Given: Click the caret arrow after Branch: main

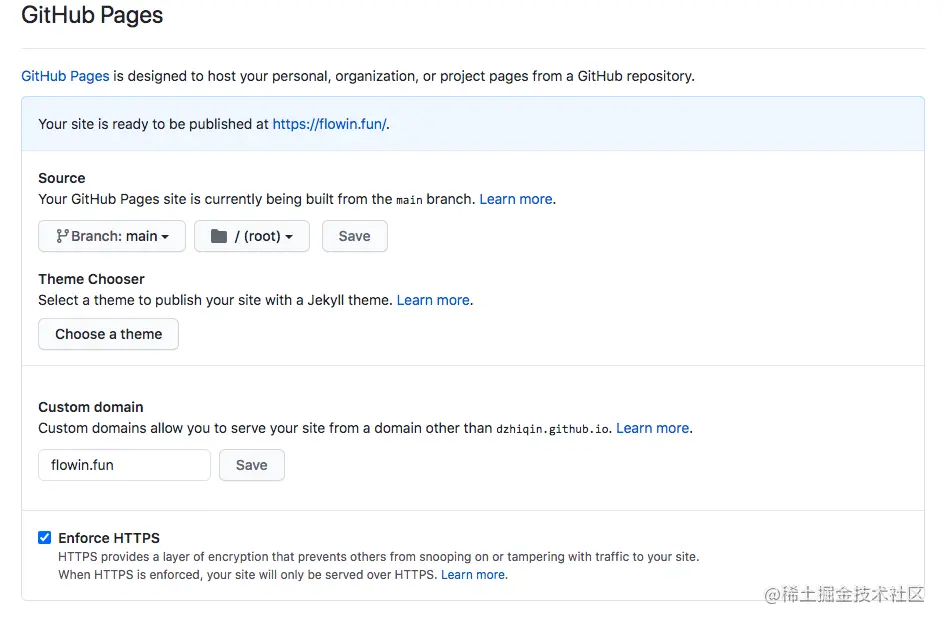Looking at the screenshot, I should tap(165, 237).
